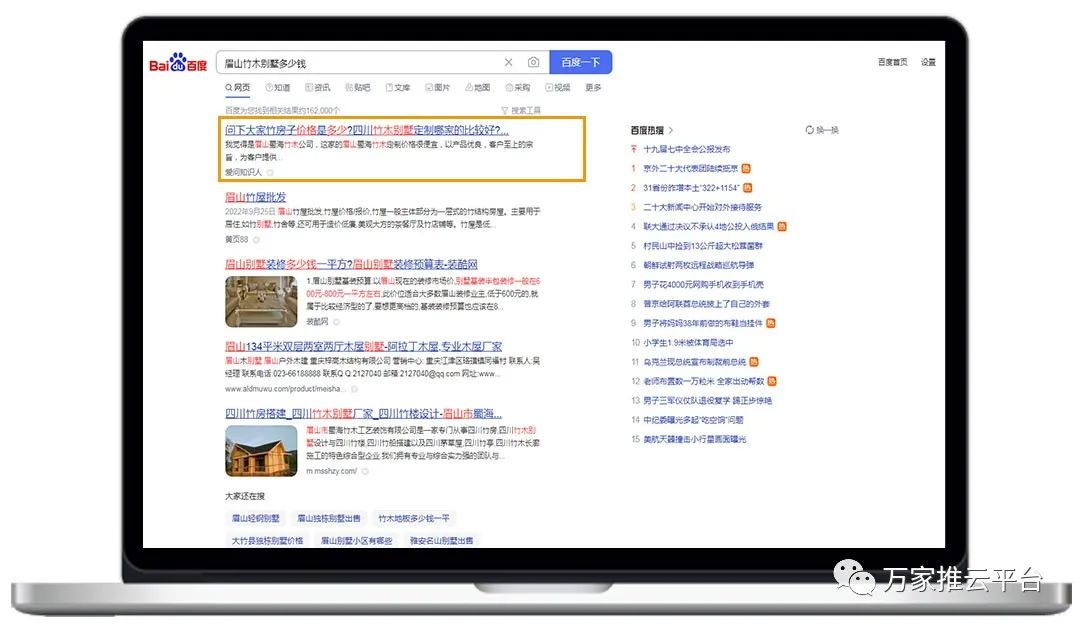Switch to the 图片 images tab

coord(437,88)
